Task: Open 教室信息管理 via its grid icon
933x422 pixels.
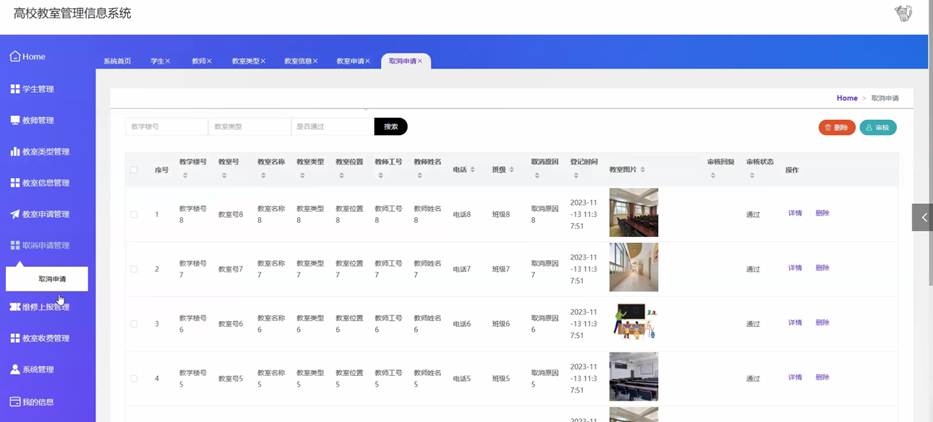Action: pos(15,183)
